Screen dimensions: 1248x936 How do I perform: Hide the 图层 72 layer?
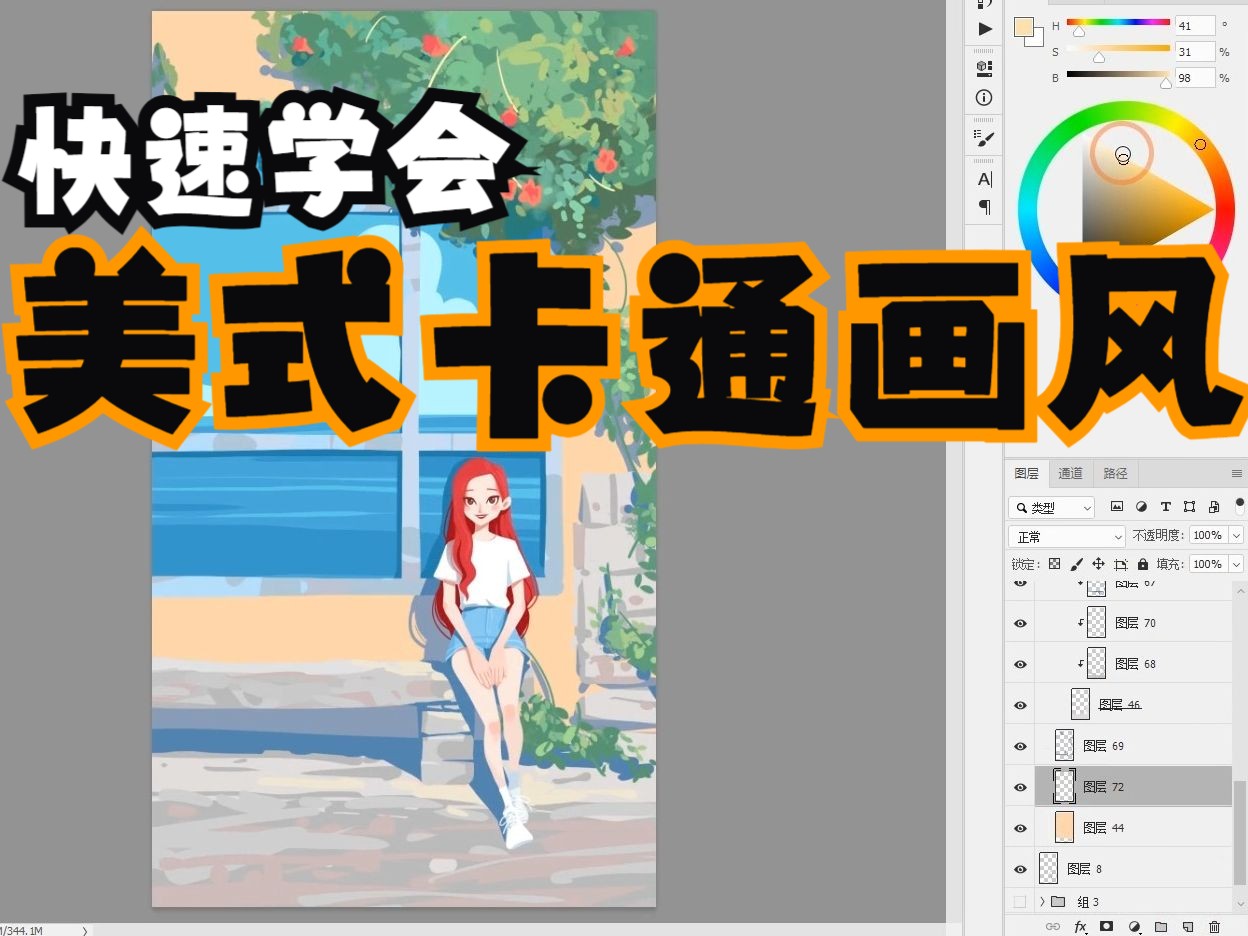pos(1019,787)
